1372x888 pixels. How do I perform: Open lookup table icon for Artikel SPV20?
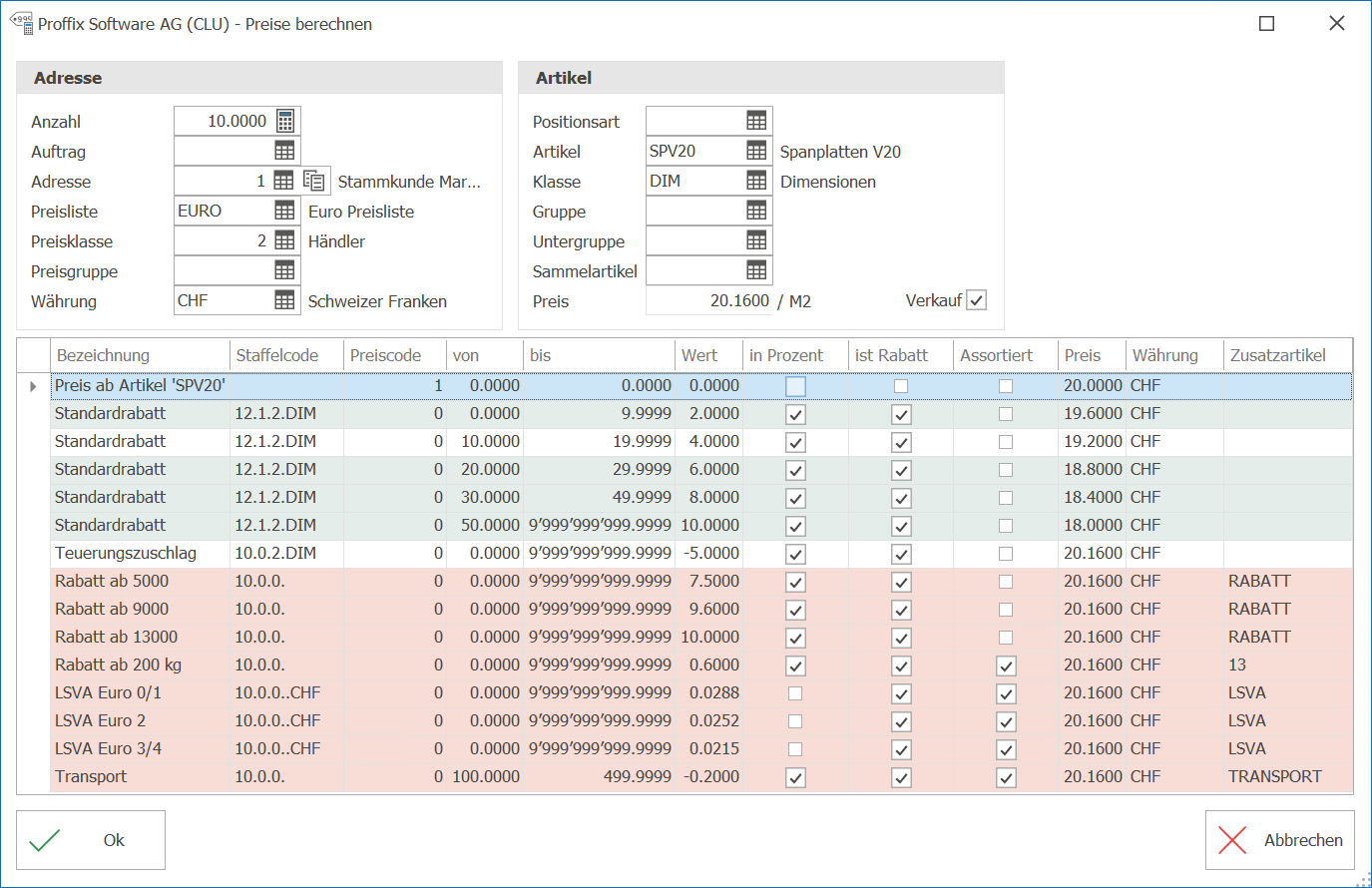[x=756, y=151]
